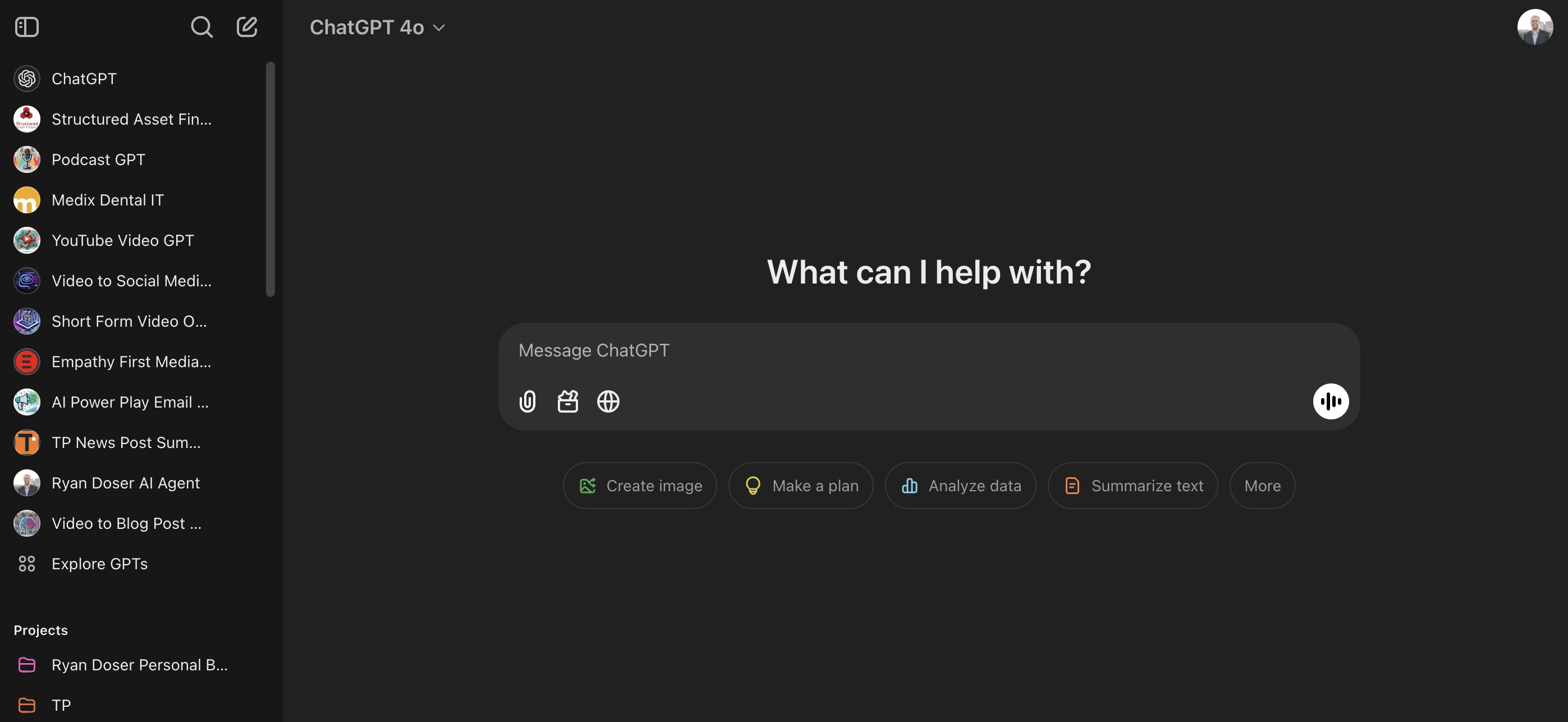Select Medix Dental IT GPT
Viewport: 1568px width, 722px height.
(107, 199)
